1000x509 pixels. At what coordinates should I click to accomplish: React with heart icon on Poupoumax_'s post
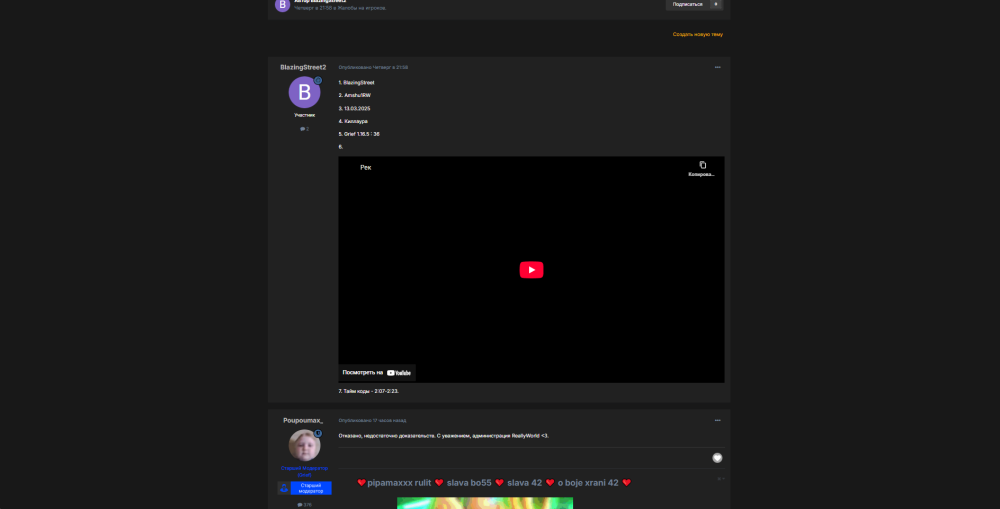(717, 458)
